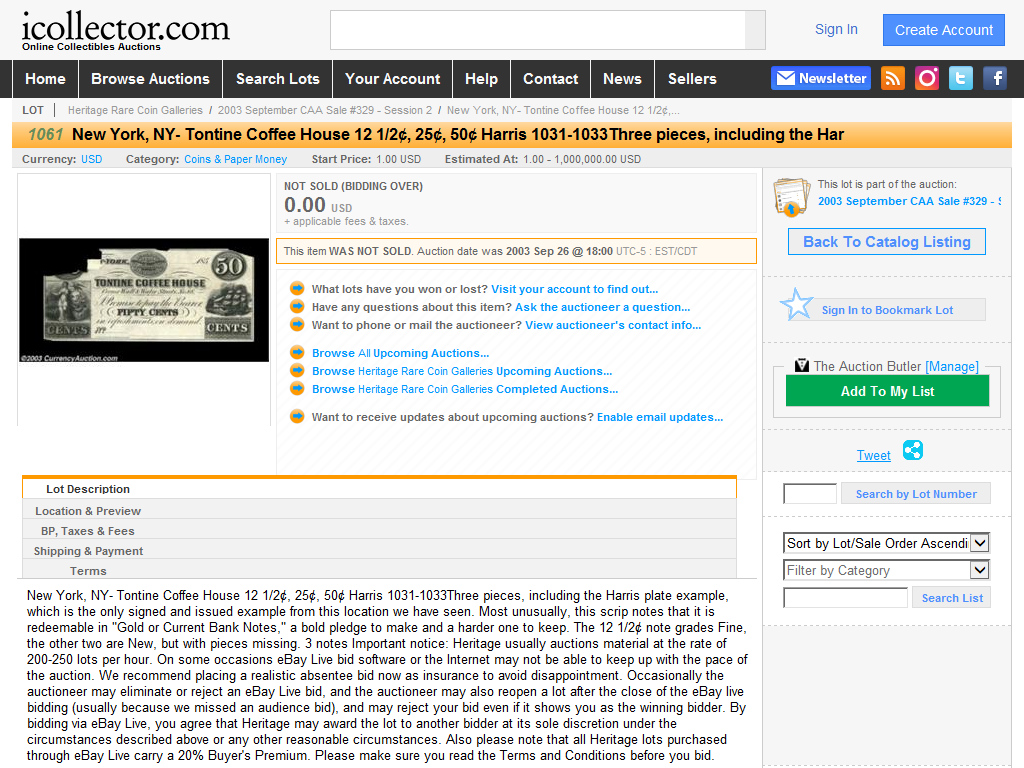Image resolution: width=1024 pixels, height=768 pixels.
Task: Open the Contact page
Action: pos(551,79)
